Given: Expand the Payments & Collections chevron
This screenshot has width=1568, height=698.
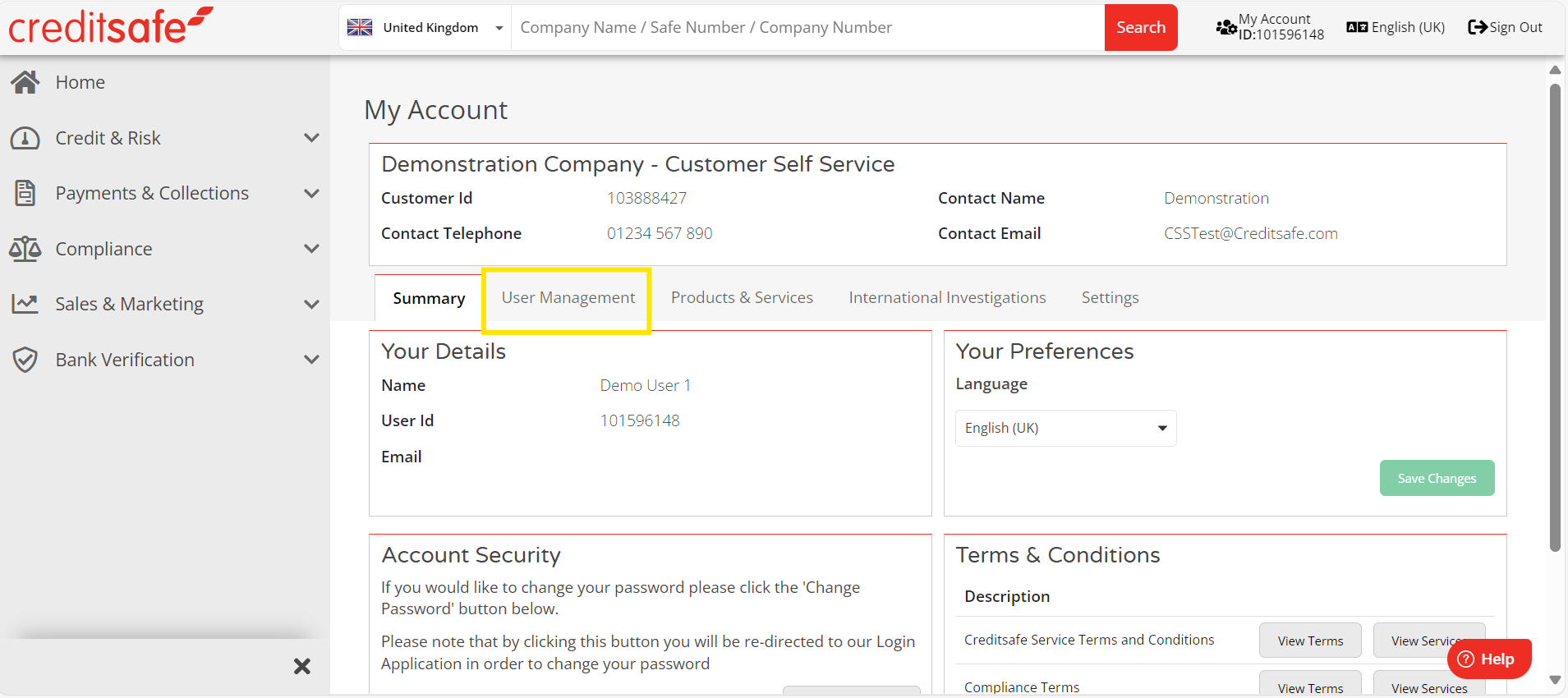Looking at the screenshot, I should click(311, 194).
